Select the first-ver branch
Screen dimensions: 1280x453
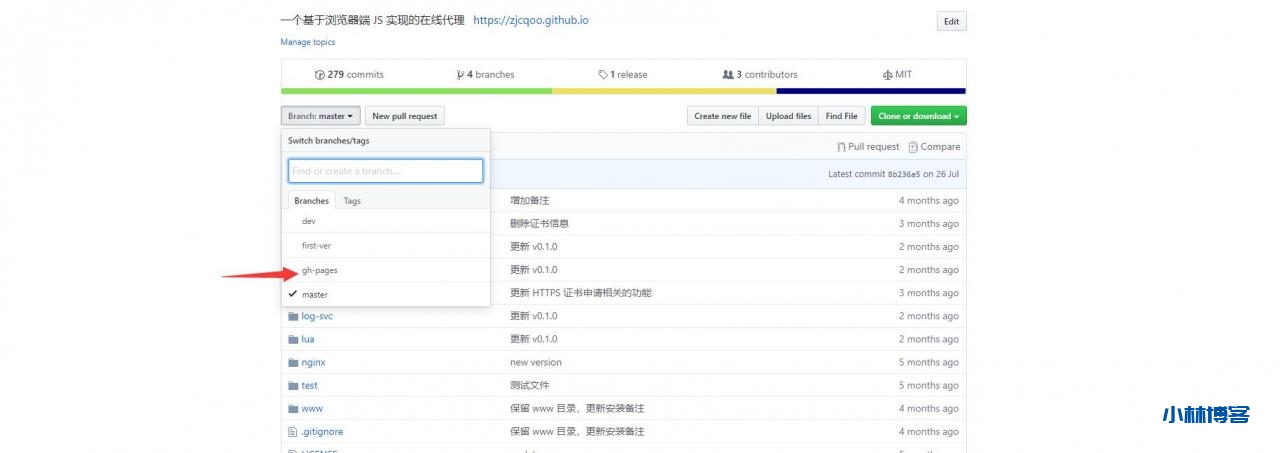(385, 245)
